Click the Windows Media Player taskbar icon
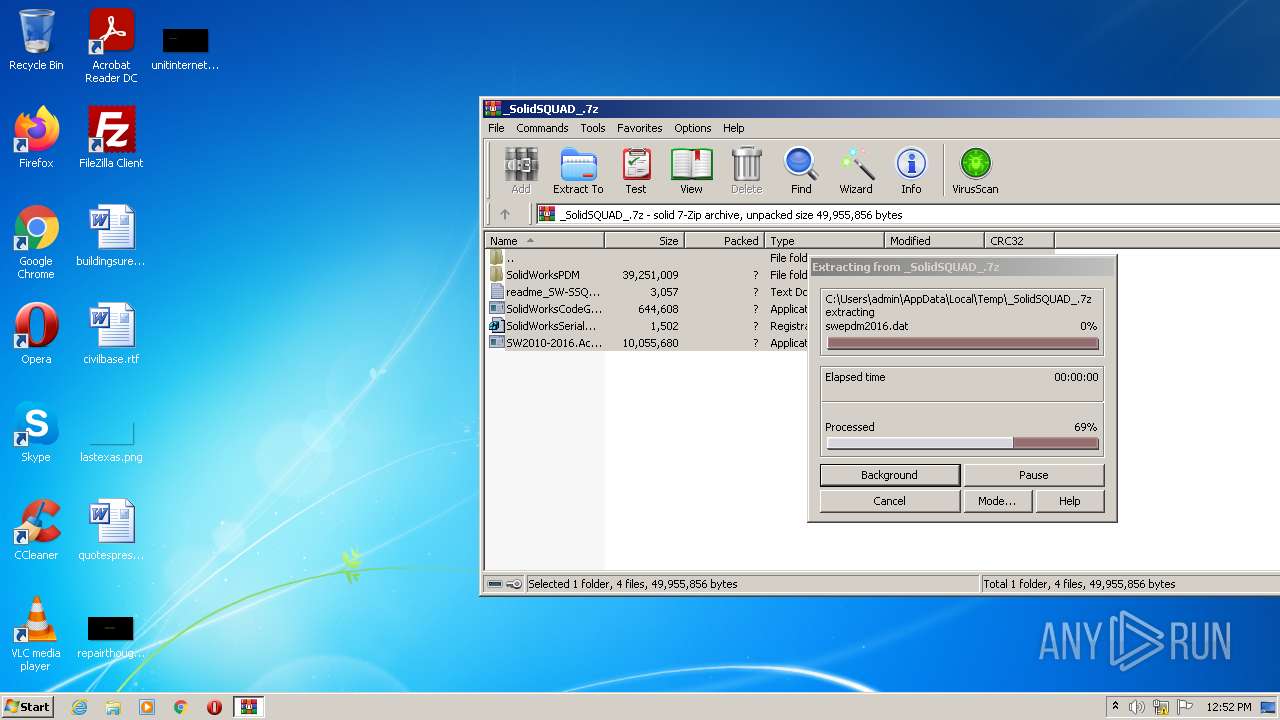 coord(147,707)
